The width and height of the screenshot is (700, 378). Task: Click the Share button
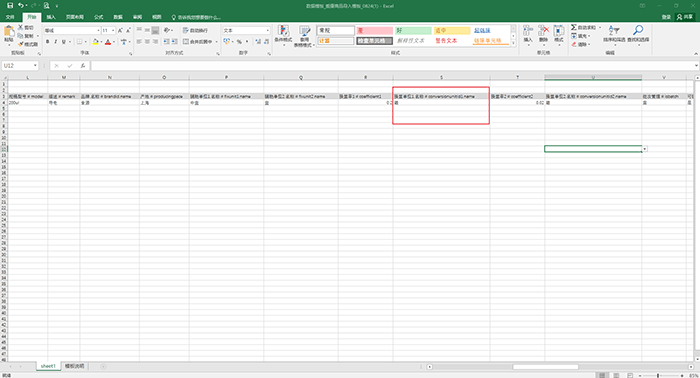pyautogui.click(x=684, y=17)
